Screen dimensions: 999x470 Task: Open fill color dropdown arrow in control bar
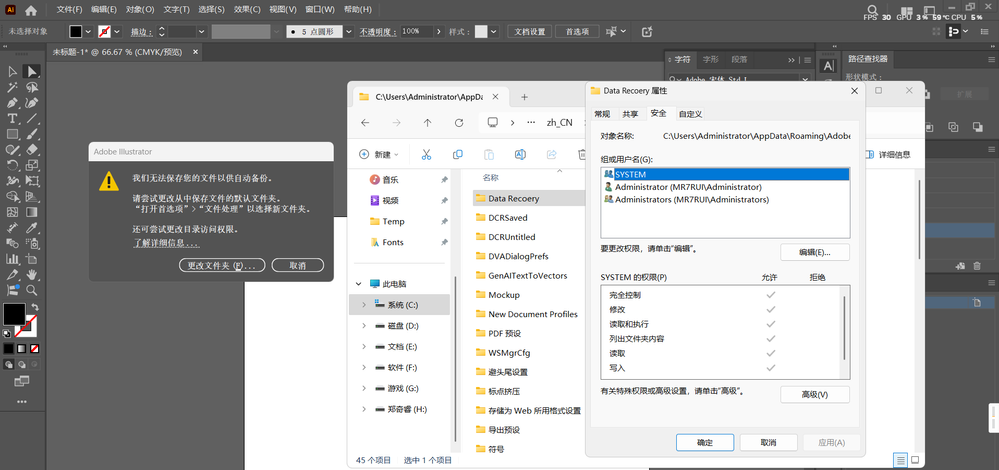coord(88,31)
